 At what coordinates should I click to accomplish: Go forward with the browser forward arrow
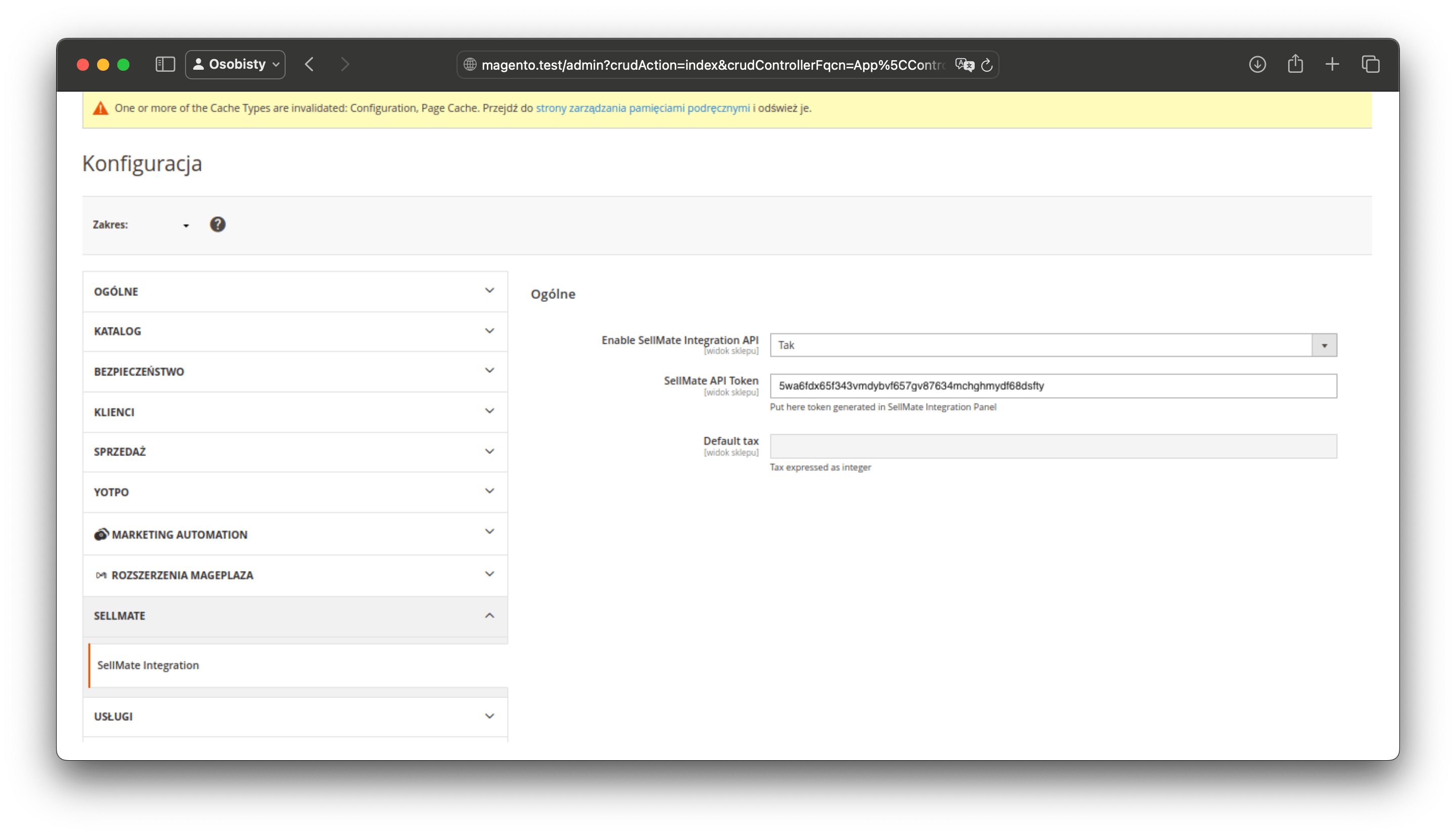click(x=345, y=64)
